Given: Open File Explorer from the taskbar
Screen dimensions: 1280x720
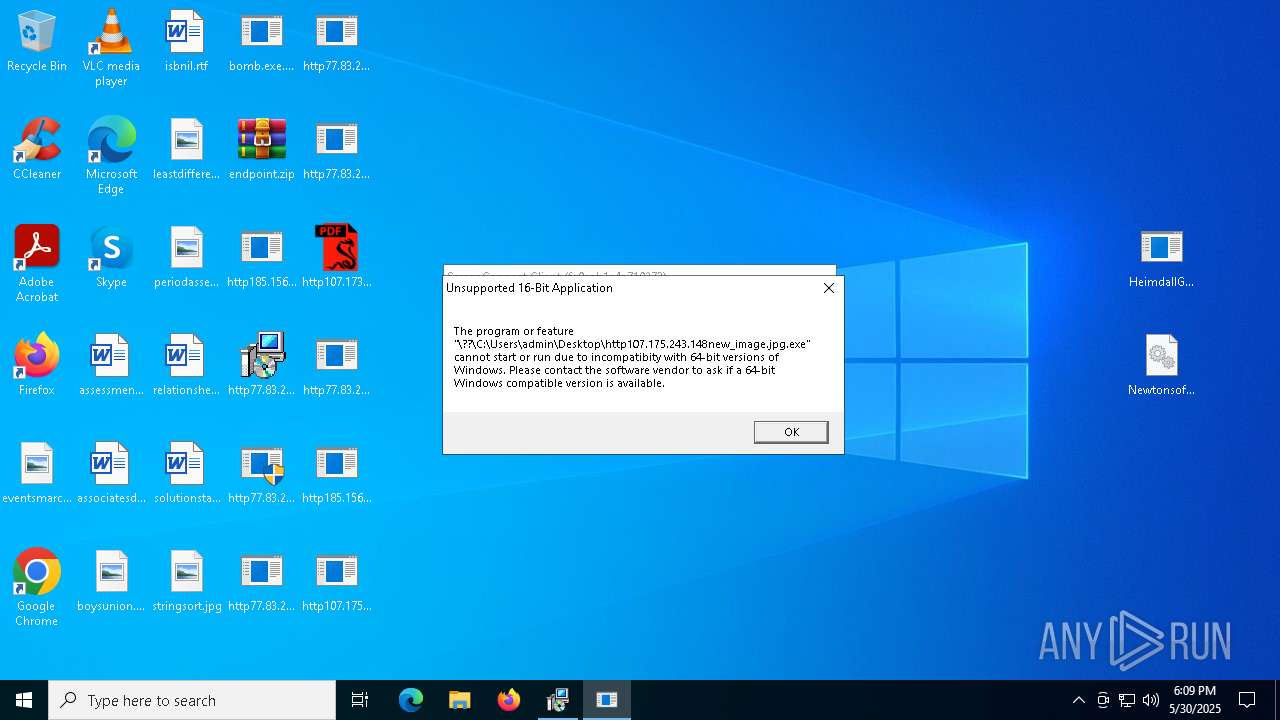Looking at the screenshot, I should [x=459, y=700].
